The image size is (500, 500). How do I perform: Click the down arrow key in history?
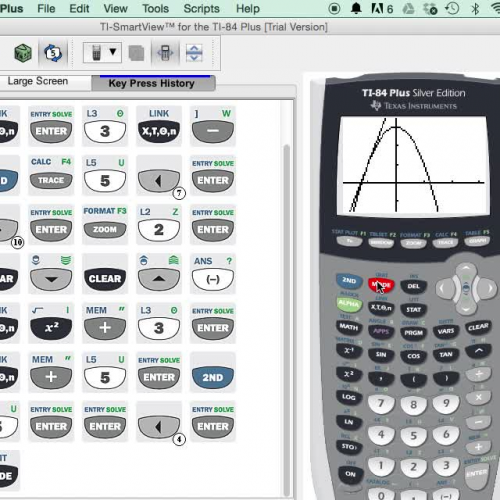(51, 279)
